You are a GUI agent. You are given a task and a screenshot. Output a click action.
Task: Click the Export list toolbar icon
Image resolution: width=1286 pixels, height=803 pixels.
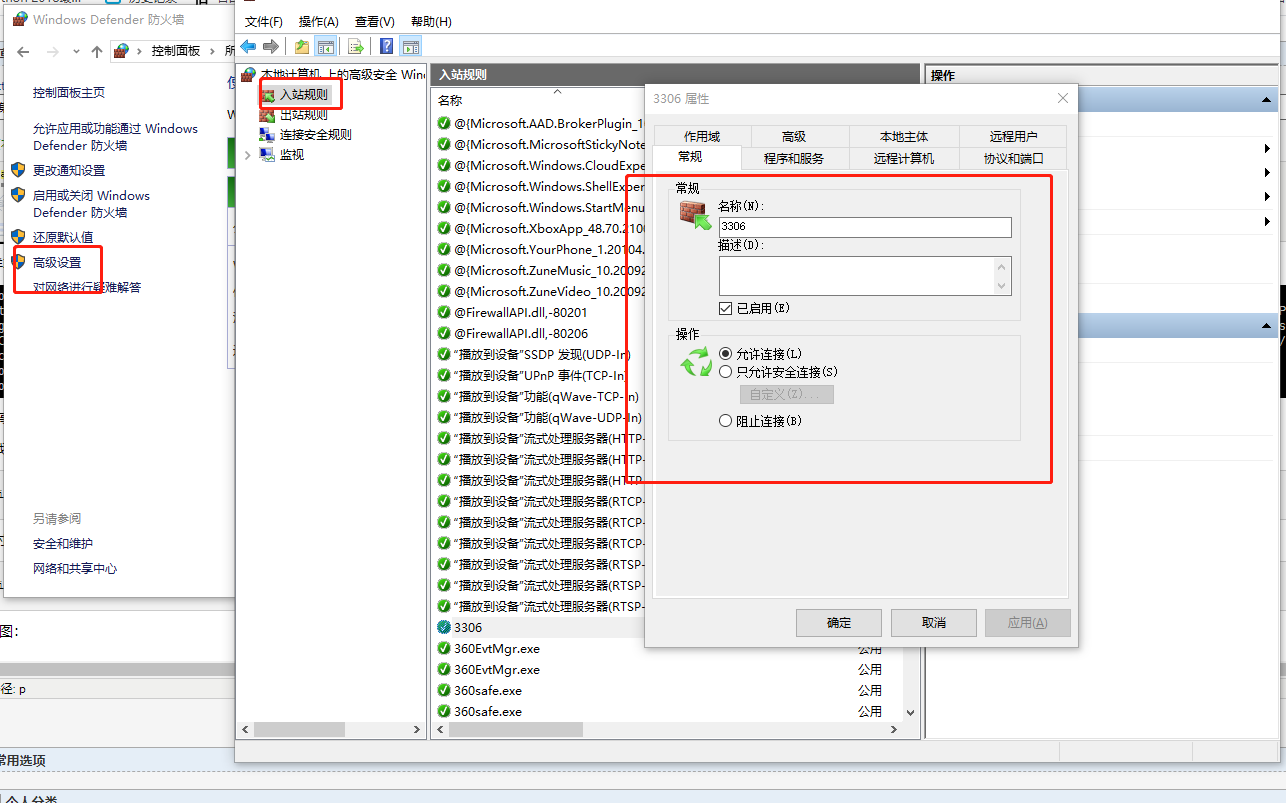point(355,46)
